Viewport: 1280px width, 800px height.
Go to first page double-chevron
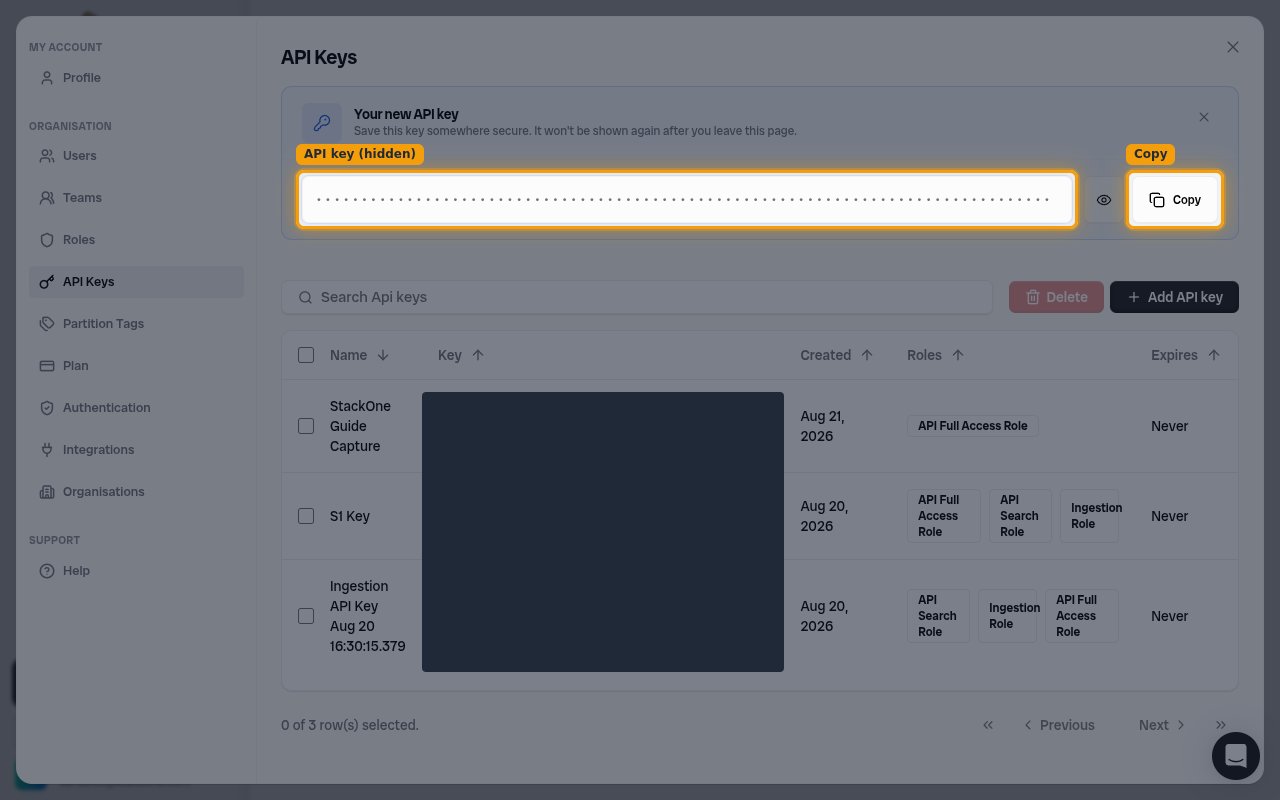988,725
